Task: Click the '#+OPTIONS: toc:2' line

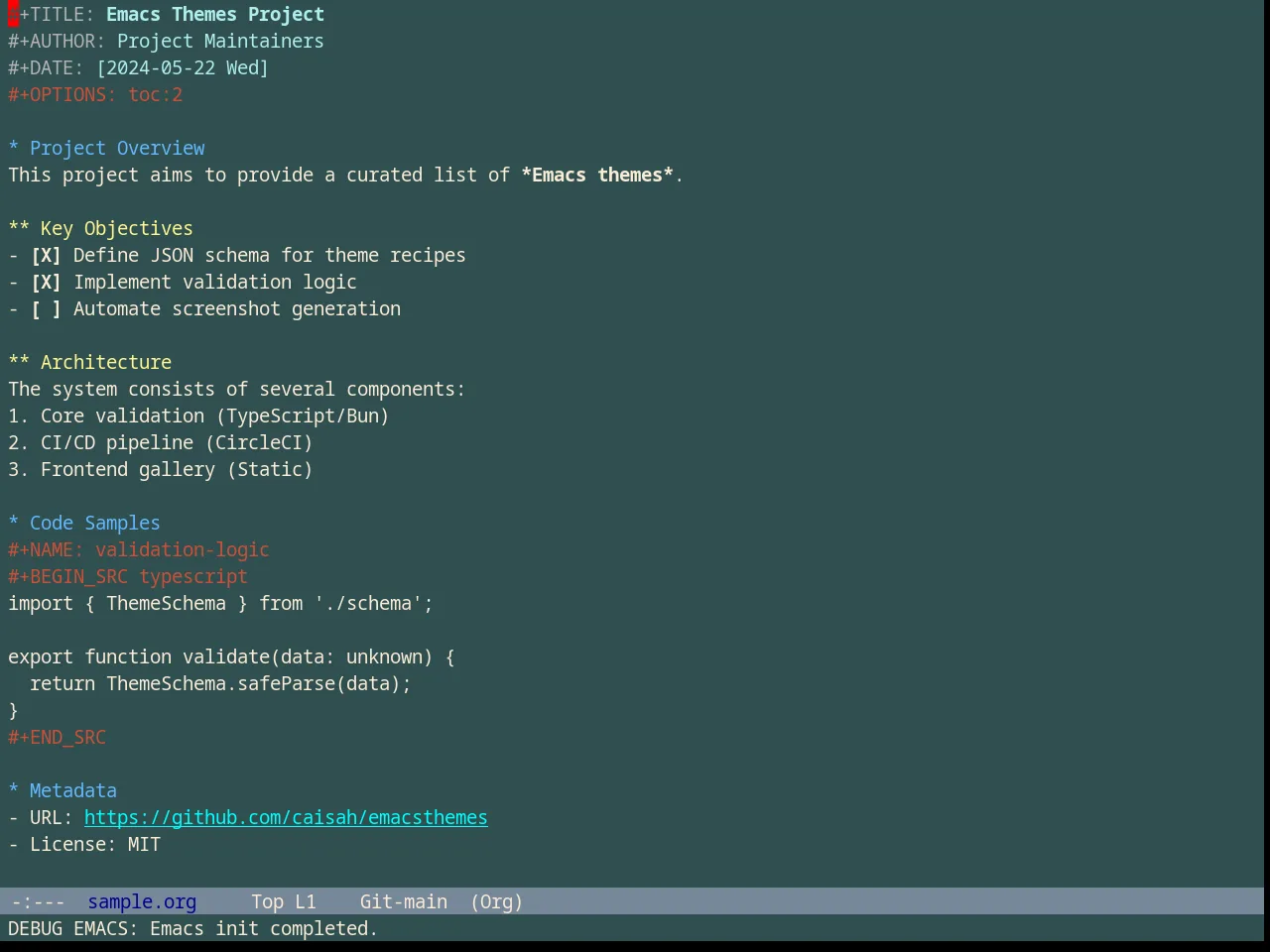Action: coord(95,94)
